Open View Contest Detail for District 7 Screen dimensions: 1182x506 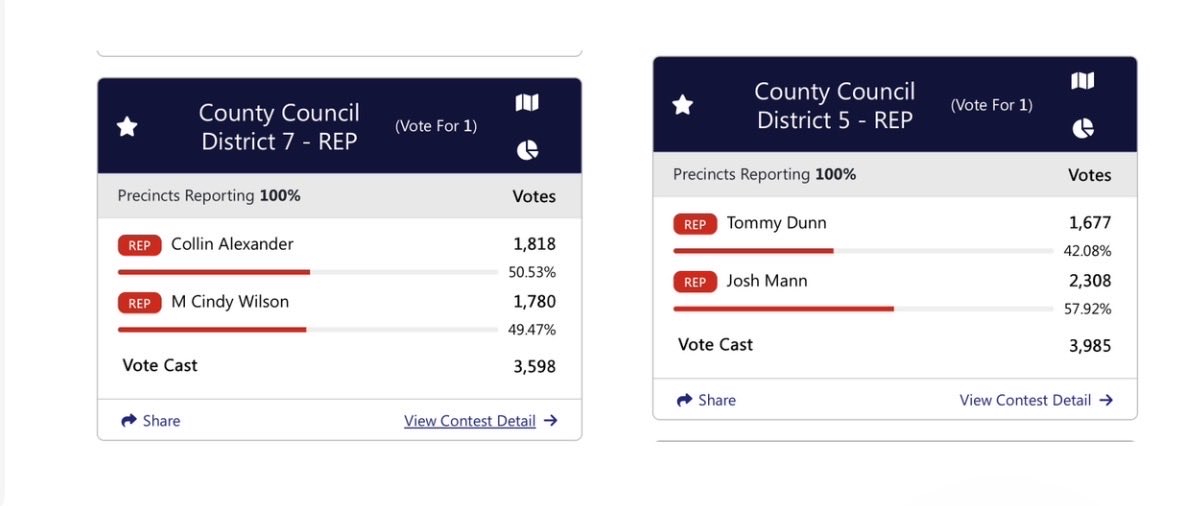pos(470,421)
